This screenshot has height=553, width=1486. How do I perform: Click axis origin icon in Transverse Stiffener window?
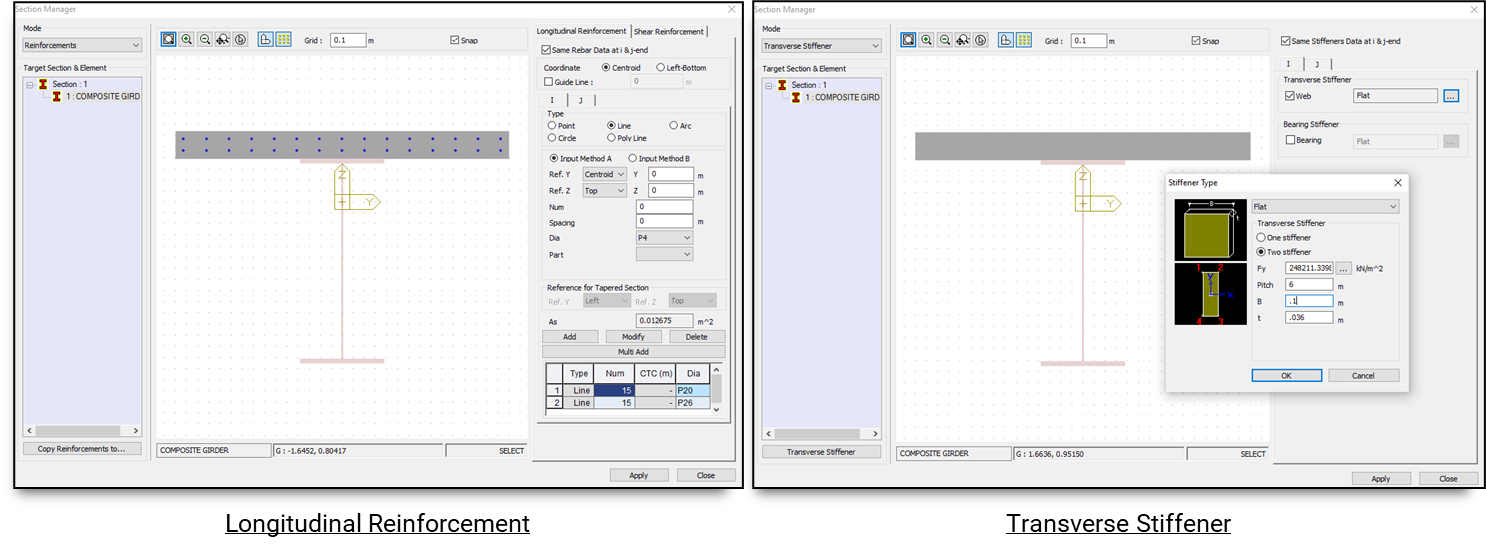[x=1005, y=41]
